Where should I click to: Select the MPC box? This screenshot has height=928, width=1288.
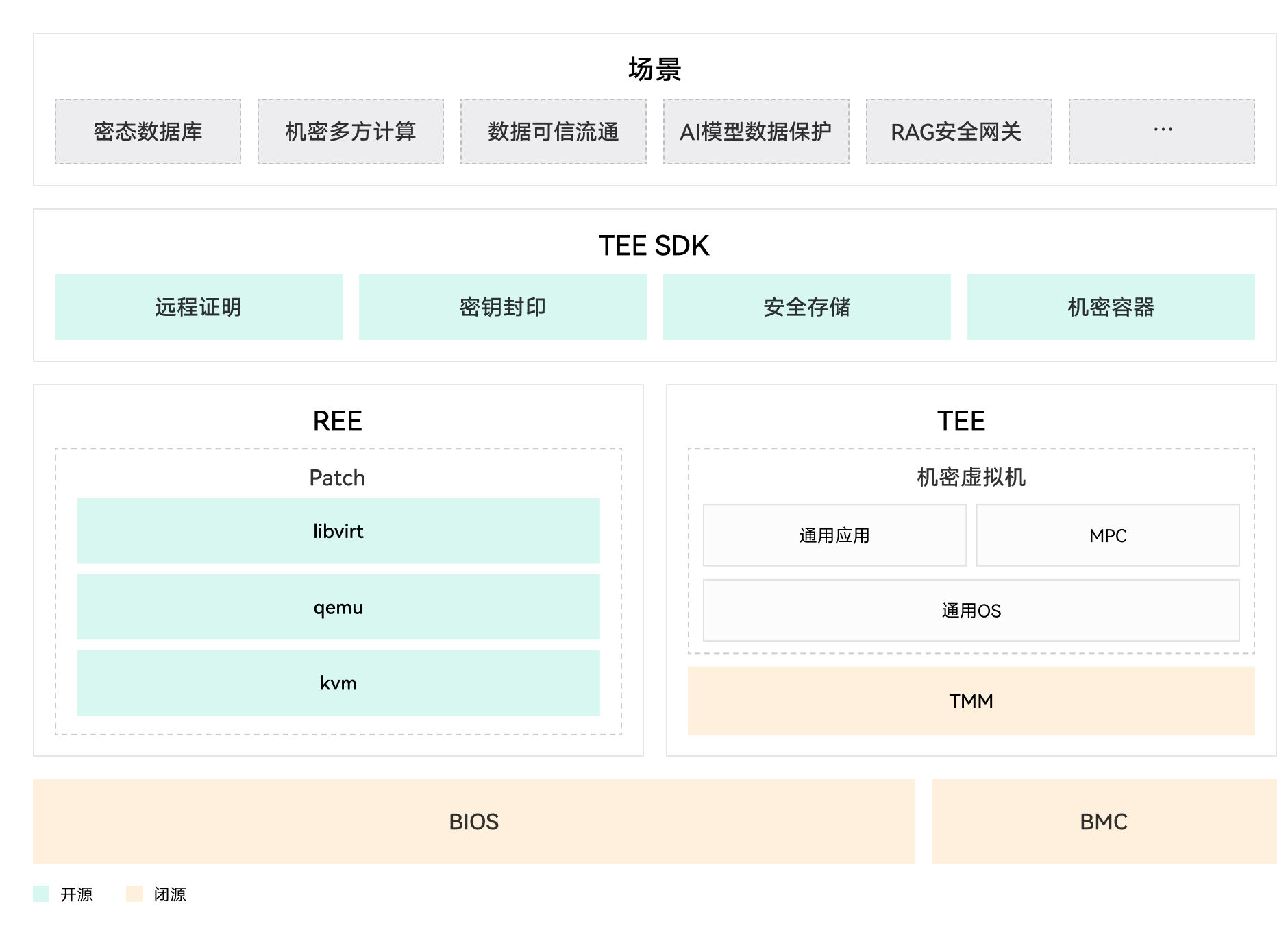(x=1108, y=535)
